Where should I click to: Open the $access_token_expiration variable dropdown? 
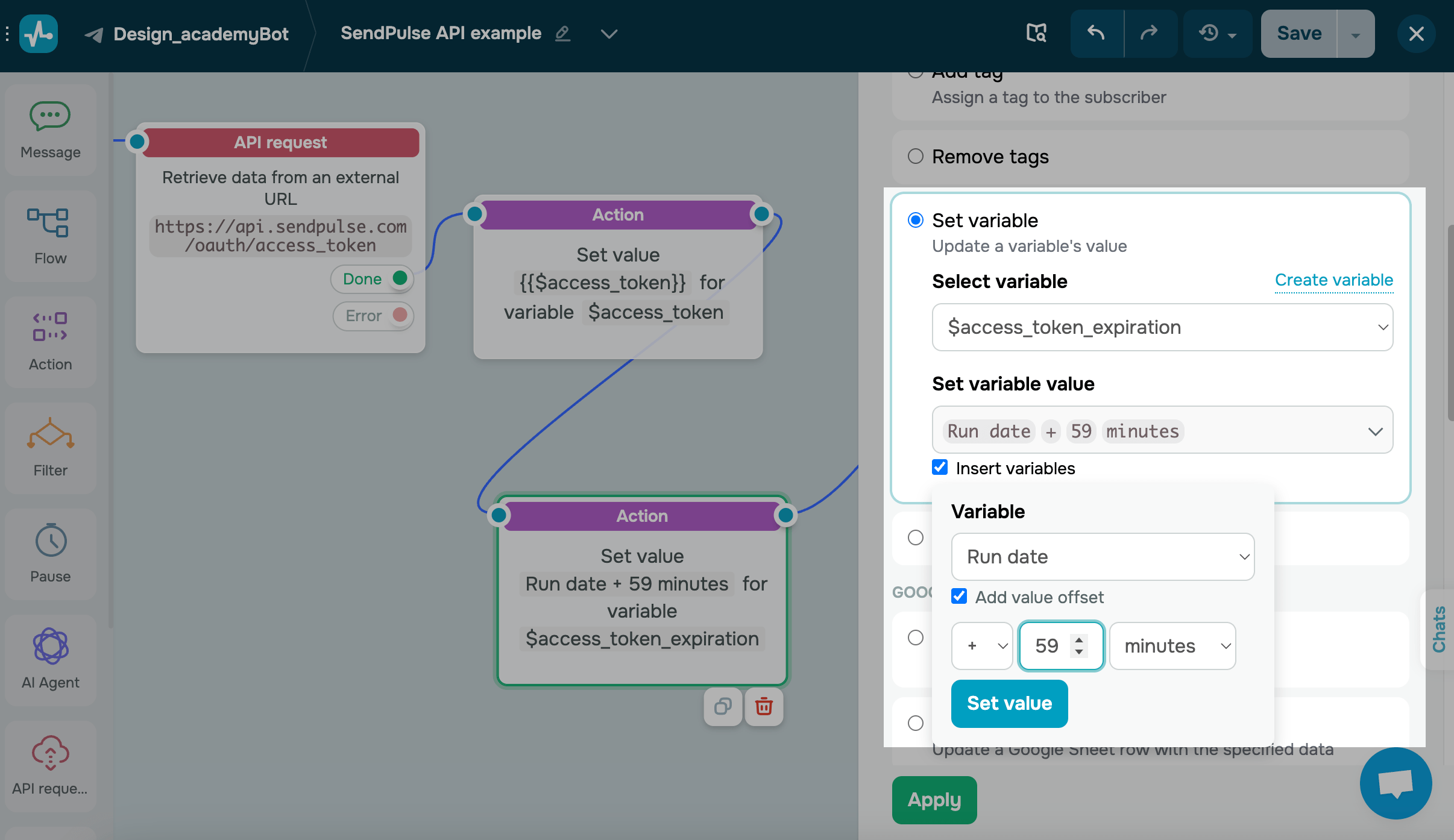1162,327
